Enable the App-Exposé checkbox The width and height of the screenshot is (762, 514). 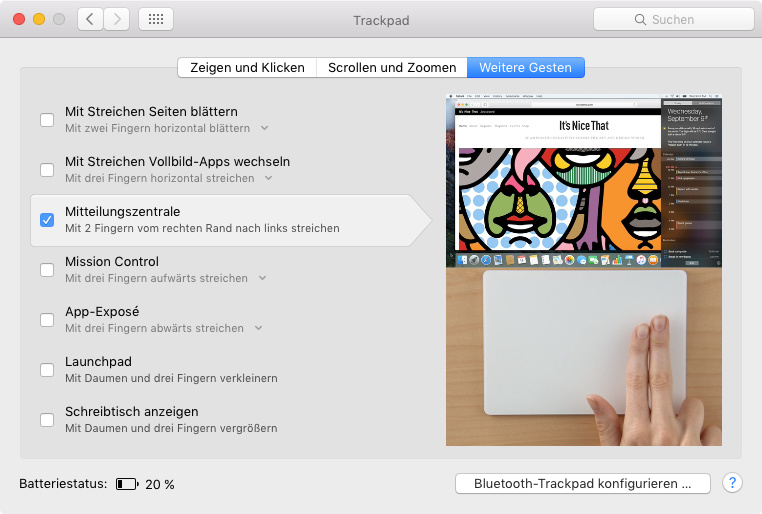tap(47, 320)
